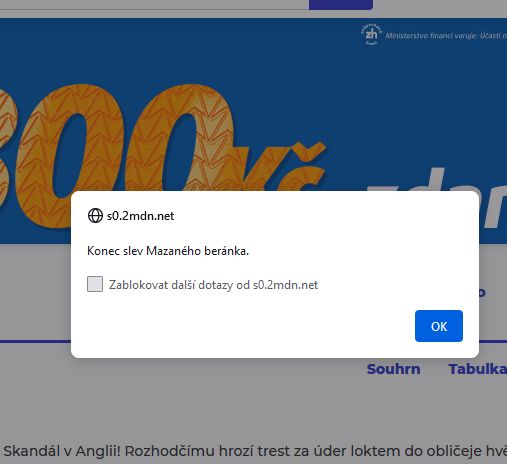Click the purple divider line left of the dialog
This screenshot has width=507, height=464.
35,341
